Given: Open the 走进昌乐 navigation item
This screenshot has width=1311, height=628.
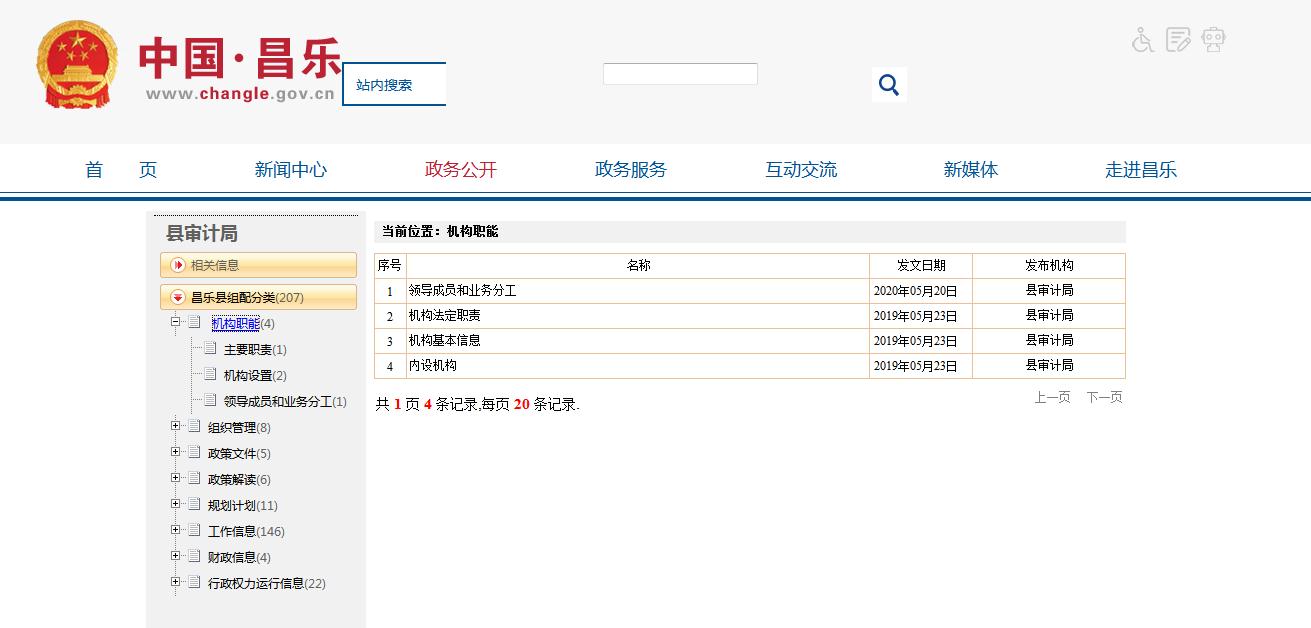Looking at the screenshot, I should pyautogui.click(x=1140, y=170).
